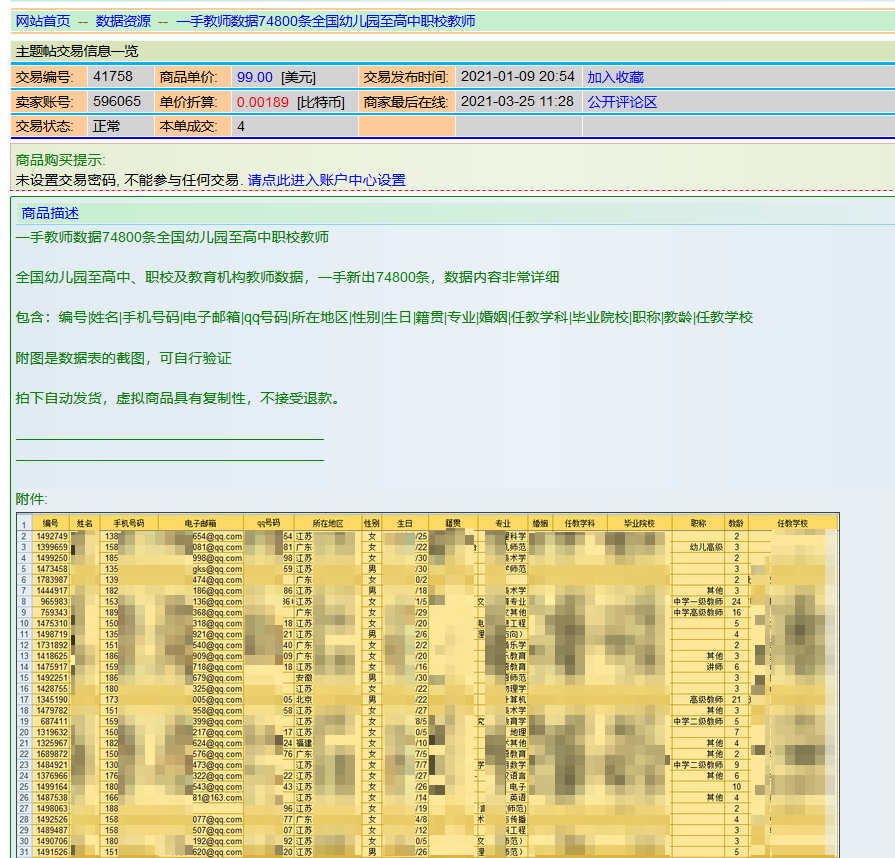Click the 商家最后在线 timestamp value
895x858 pixels.
(x=517, y=102)
